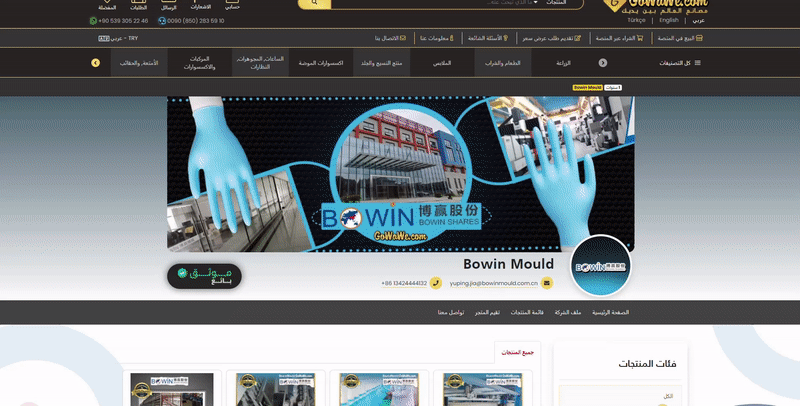Expand all categories (كل التصنيفات) menu

point(680,63)
